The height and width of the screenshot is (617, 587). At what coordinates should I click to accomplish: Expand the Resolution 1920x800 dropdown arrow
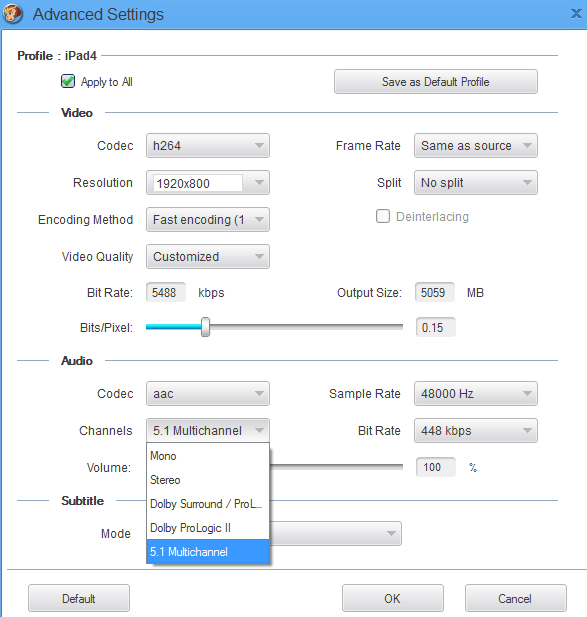pos(259,183)
